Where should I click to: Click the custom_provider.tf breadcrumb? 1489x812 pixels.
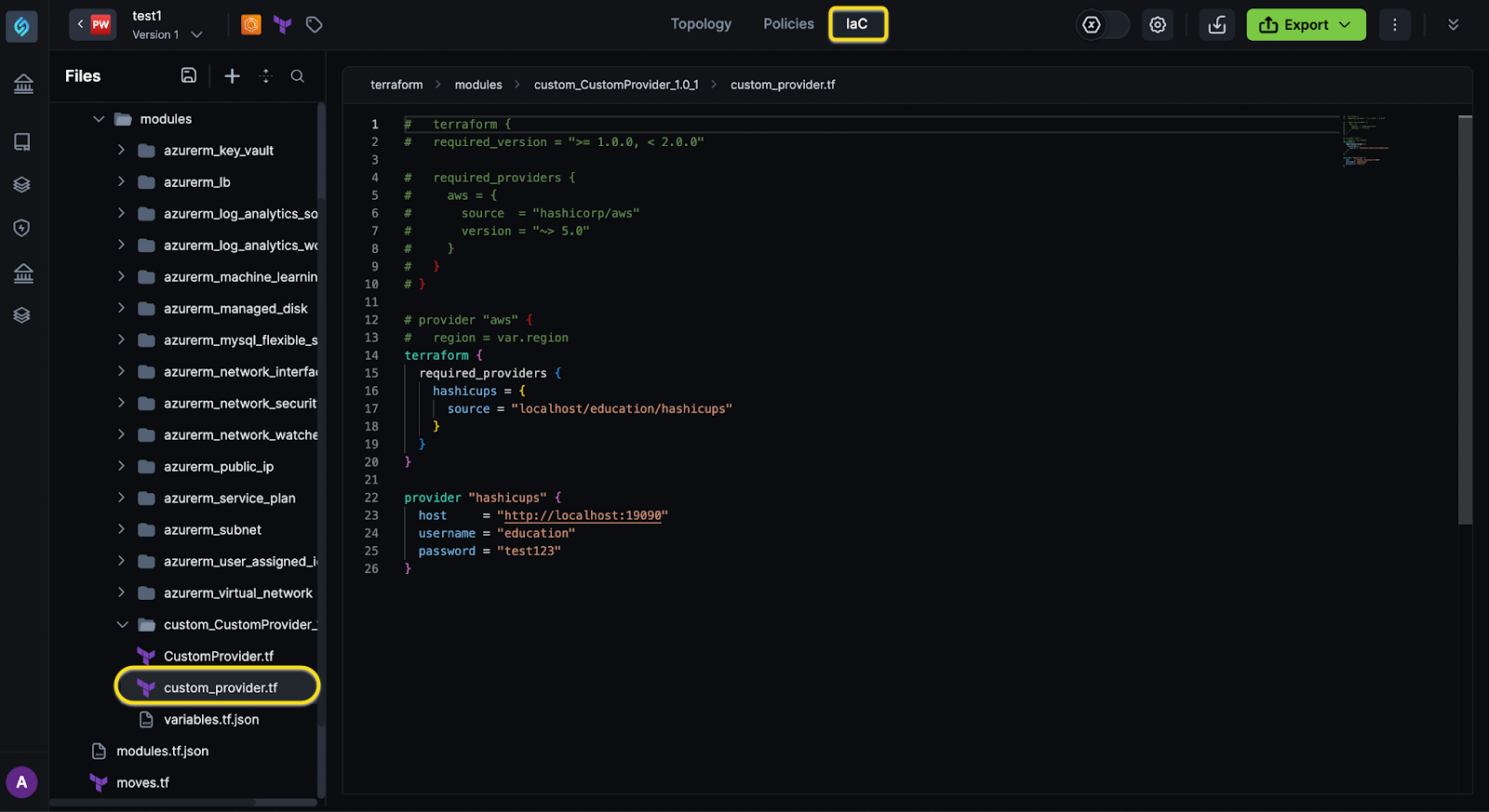(783, 85)
